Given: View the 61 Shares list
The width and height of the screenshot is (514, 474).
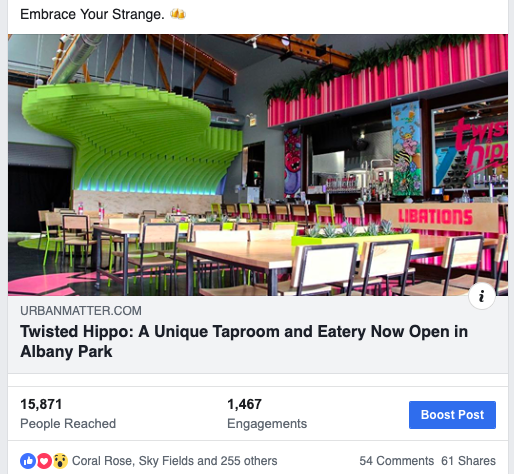Looking at the screenshot, I should pyautogui.click(x=468, y=461).
